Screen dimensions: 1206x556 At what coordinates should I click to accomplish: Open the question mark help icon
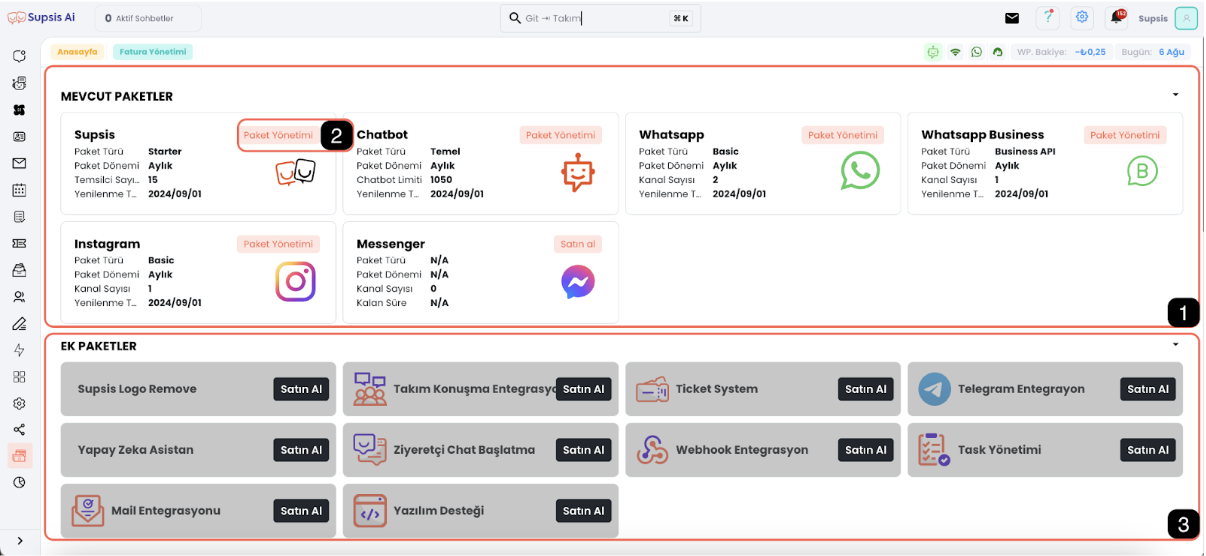pos(1047,18)
